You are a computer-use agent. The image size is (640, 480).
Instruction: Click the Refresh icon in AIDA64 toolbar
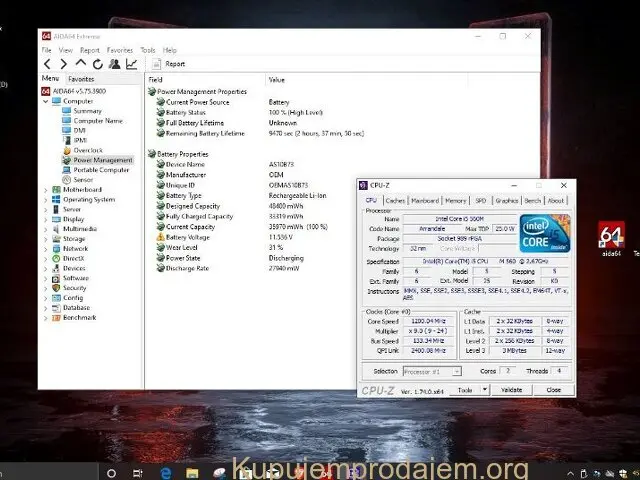(98, 64)
